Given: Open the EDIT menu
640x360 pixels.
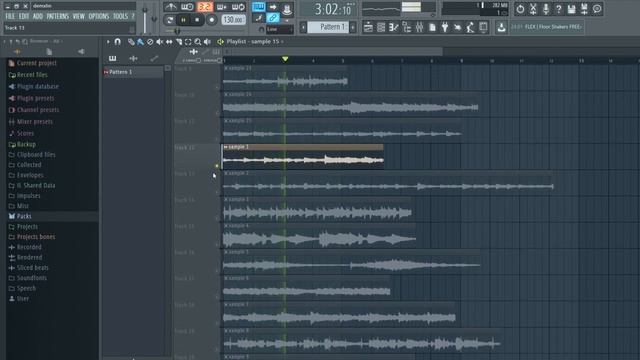Looking at the screenshot, I should pos(24,16).
